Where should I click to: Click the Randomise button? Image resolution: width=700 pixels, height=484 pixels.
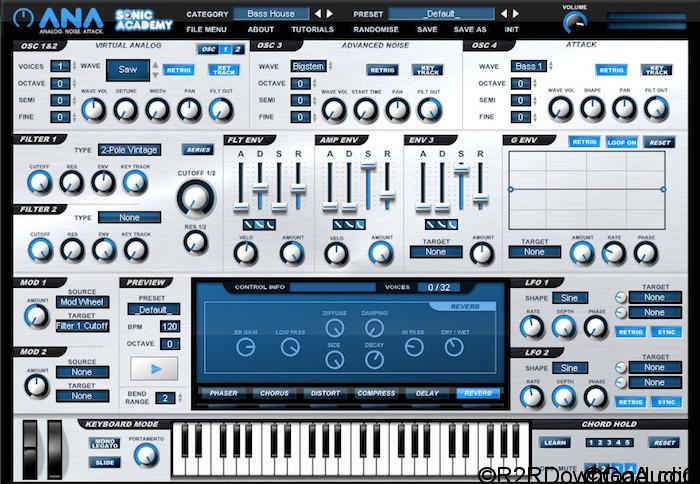click(376, 29)
